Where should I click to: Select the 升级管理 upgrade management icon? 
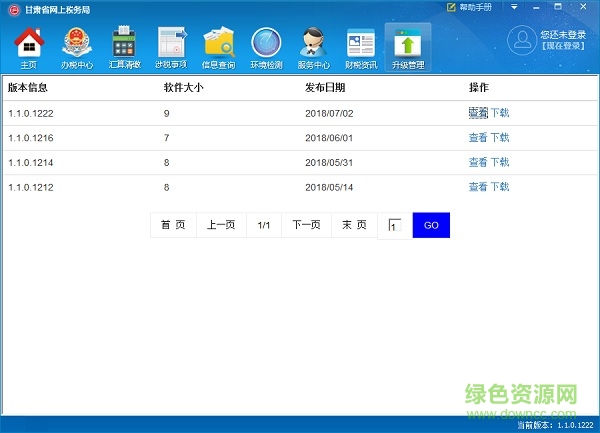(408, 46)
